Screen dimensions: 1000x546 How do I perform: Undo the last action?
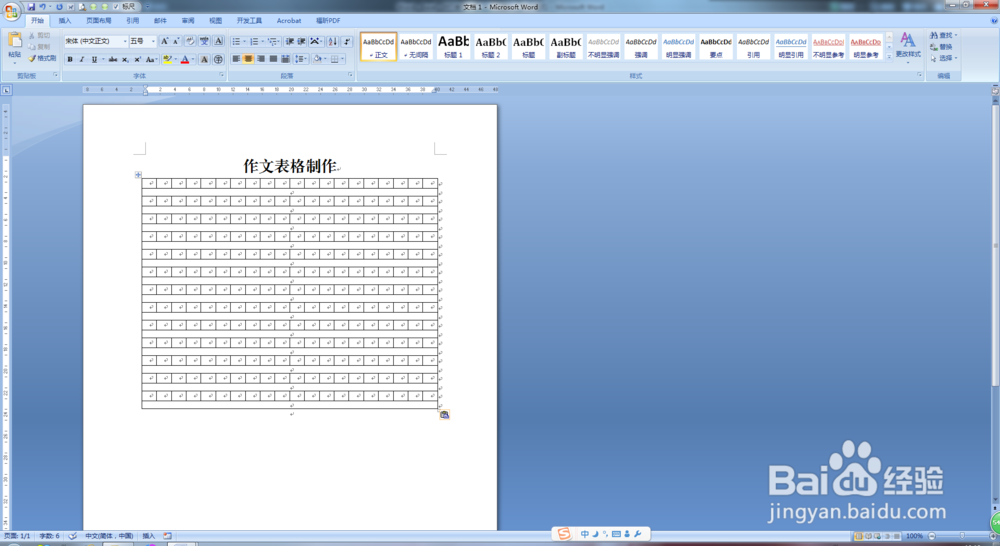tap(42, 6)
